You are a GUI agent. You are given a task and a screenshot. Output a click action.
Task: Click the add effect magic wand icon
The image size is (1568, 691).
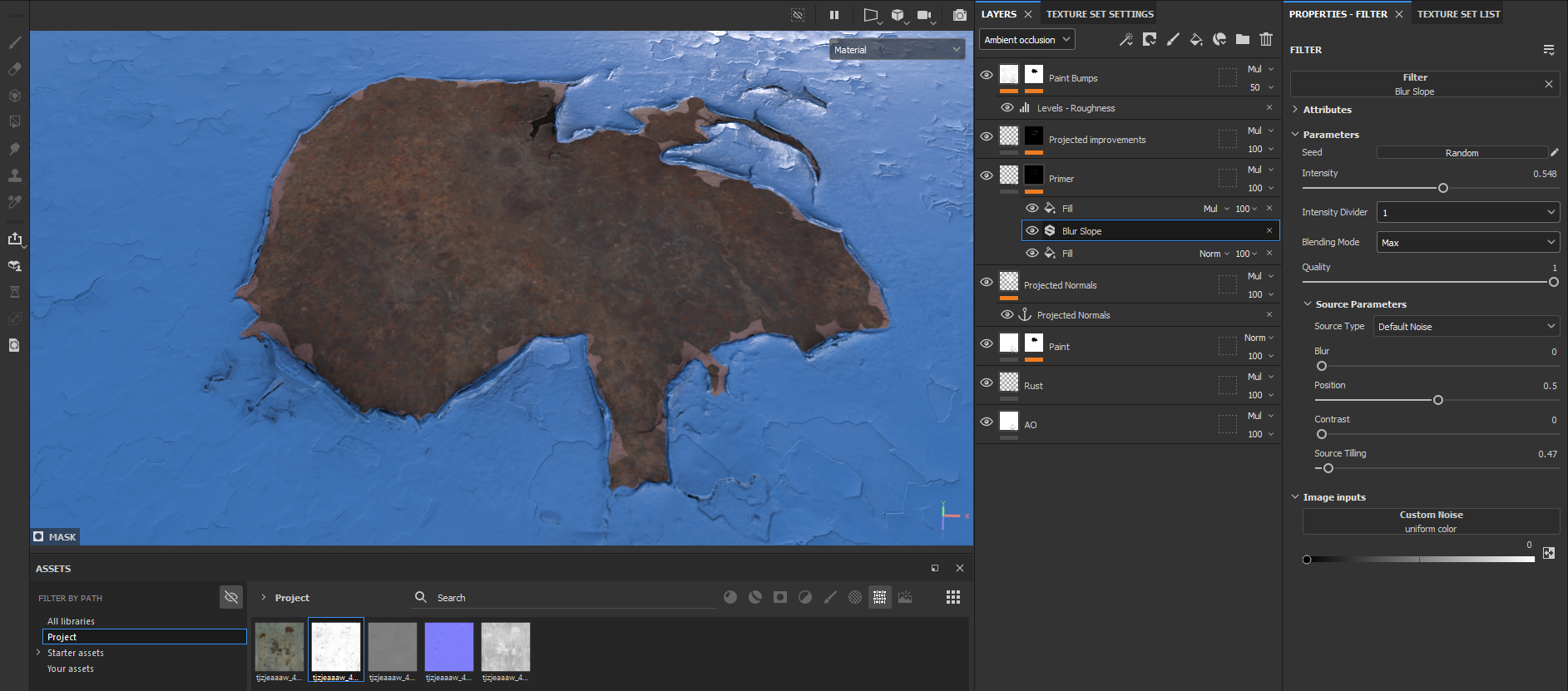[x=1125, y=39]
